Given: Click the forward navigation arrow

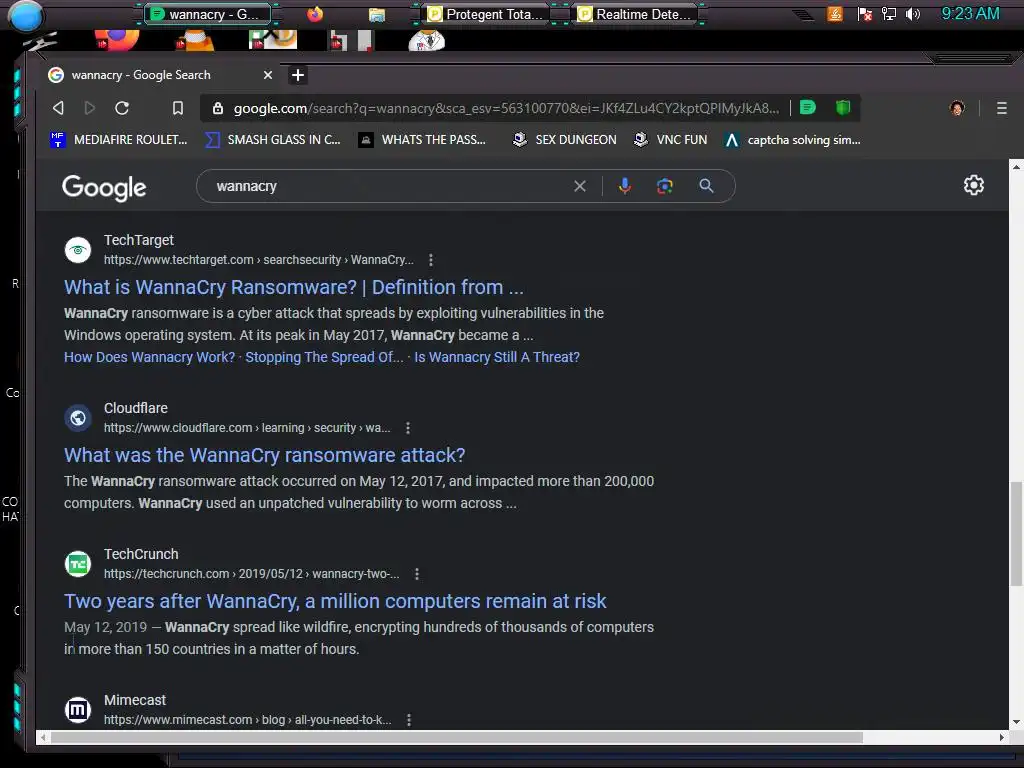Looking at the screenshot, I should [x=89, y=108].
